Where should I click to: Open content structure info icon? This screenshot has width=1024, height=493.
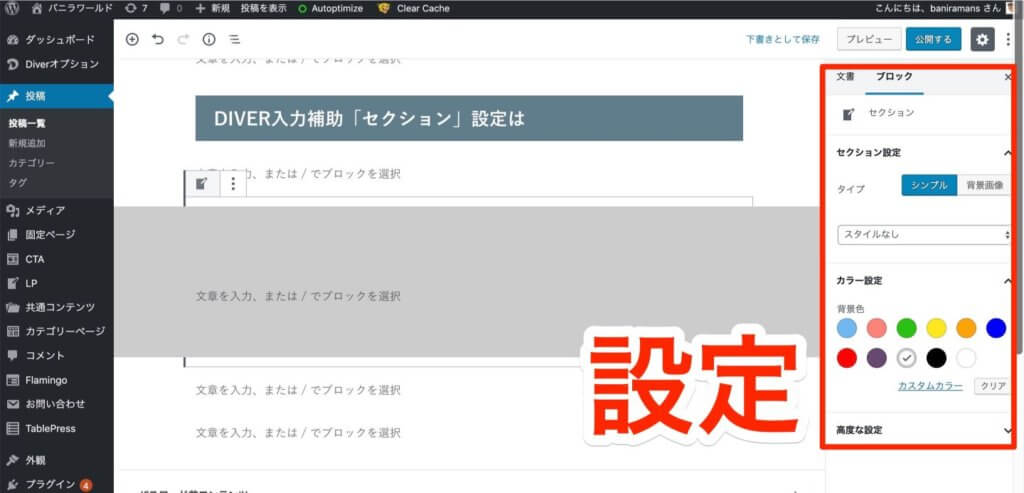[x=209, y=39]
